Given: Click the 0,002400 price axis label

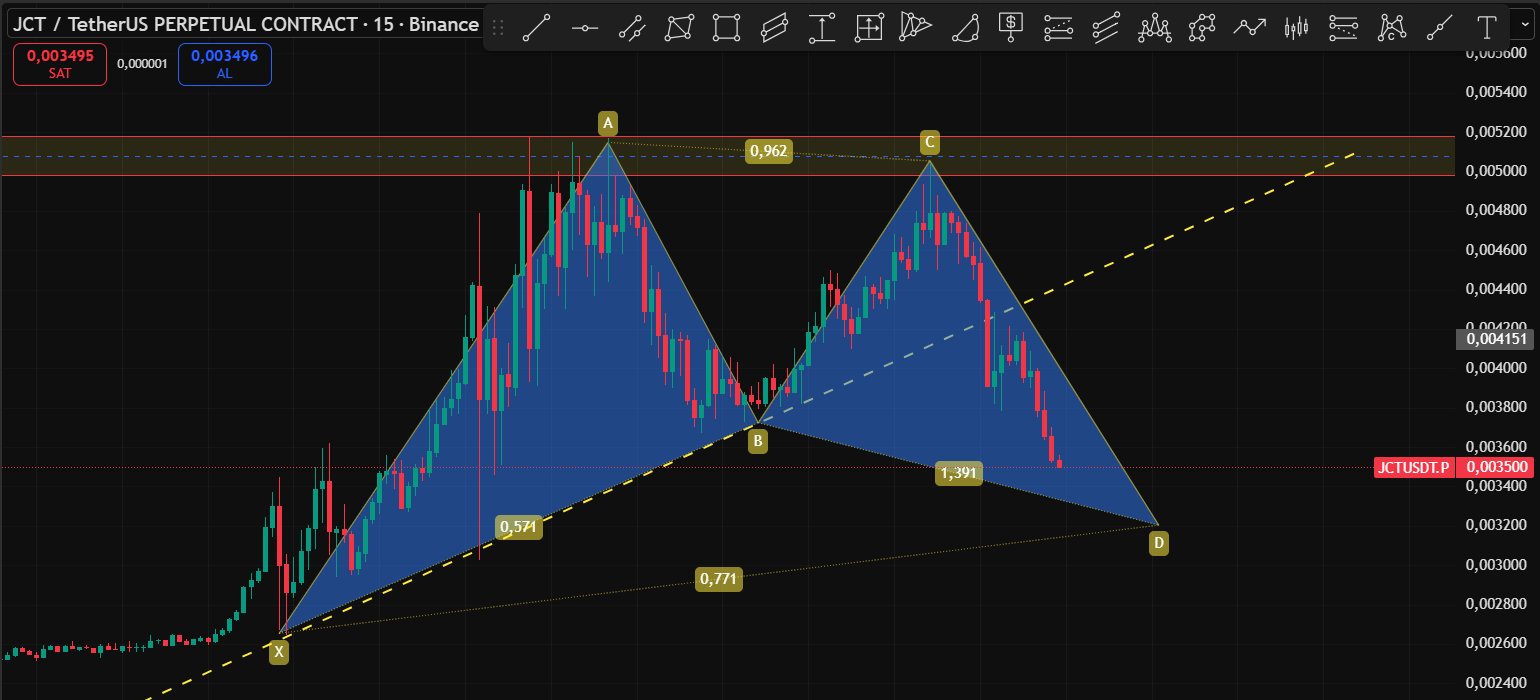Looking at the screenshot, I should (1496, 683).
